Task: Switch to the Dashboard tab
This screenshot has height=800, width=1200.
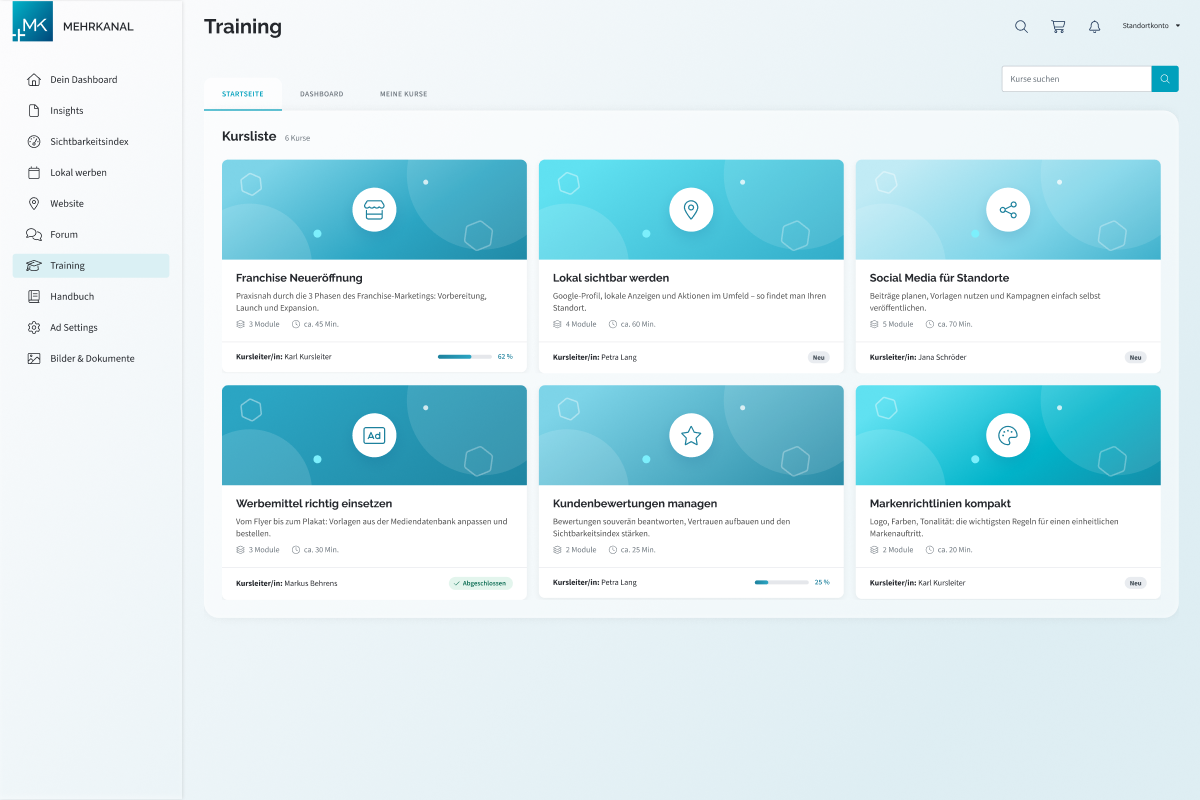Action: pyautogui.click(x=321, y=94)
